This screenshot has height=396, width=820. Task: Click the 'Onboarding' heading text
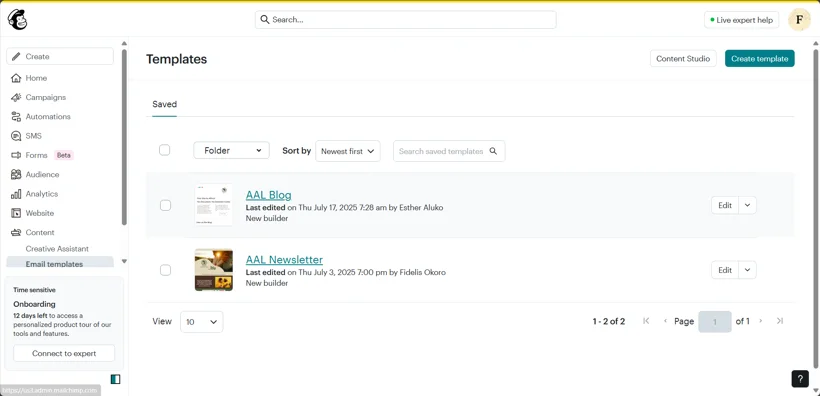point(34,304)
